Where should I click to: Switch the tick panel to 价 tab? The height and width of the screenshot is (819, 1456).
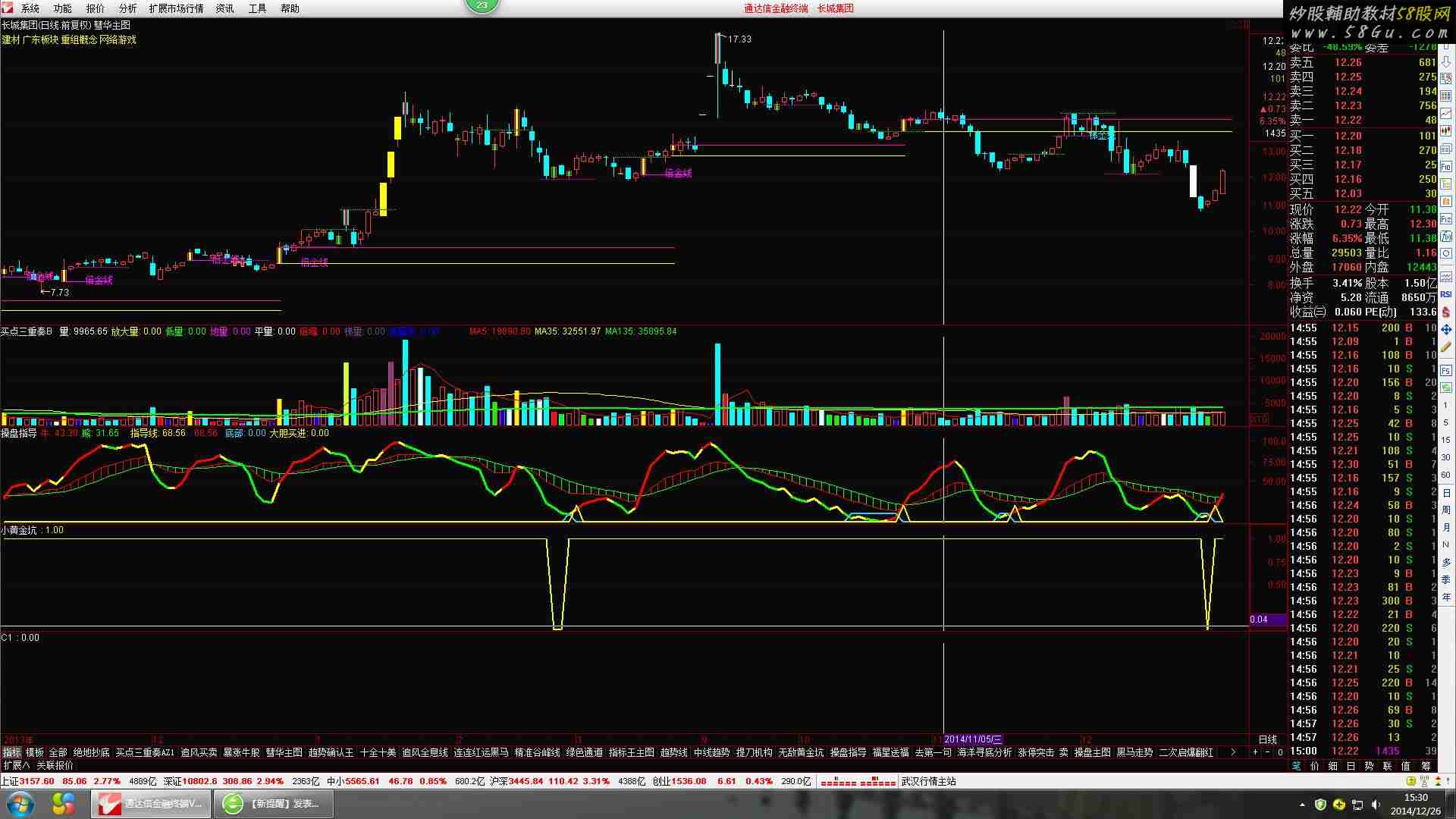pyautogui.click(x=1314, y=766)
